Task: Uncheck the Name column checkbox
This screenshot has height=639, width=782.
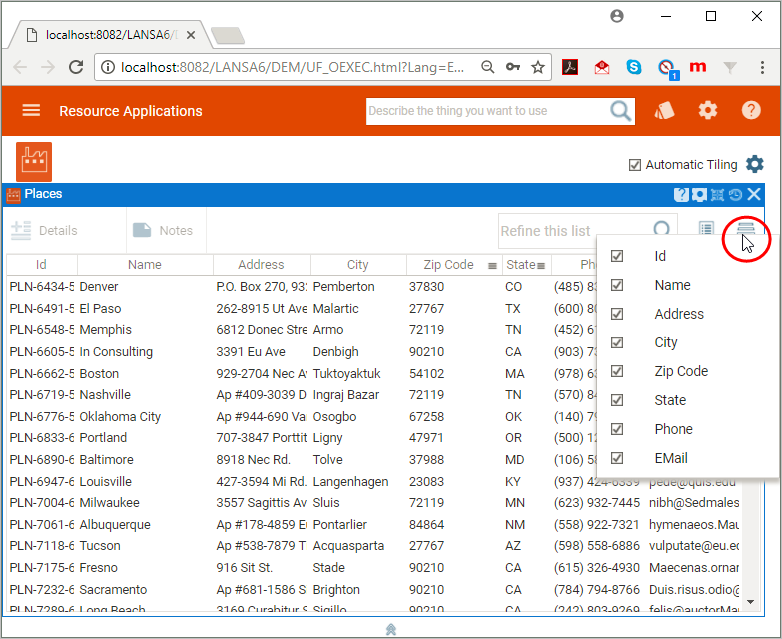Action: 617,285
